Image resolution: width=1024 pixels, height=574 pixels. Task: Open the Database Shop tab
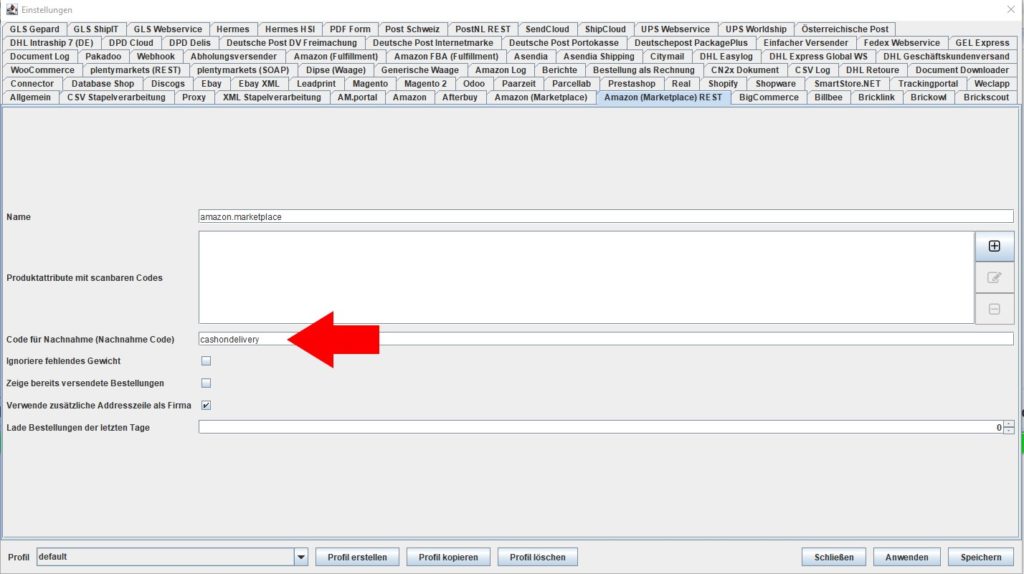[x=103, y=84]
